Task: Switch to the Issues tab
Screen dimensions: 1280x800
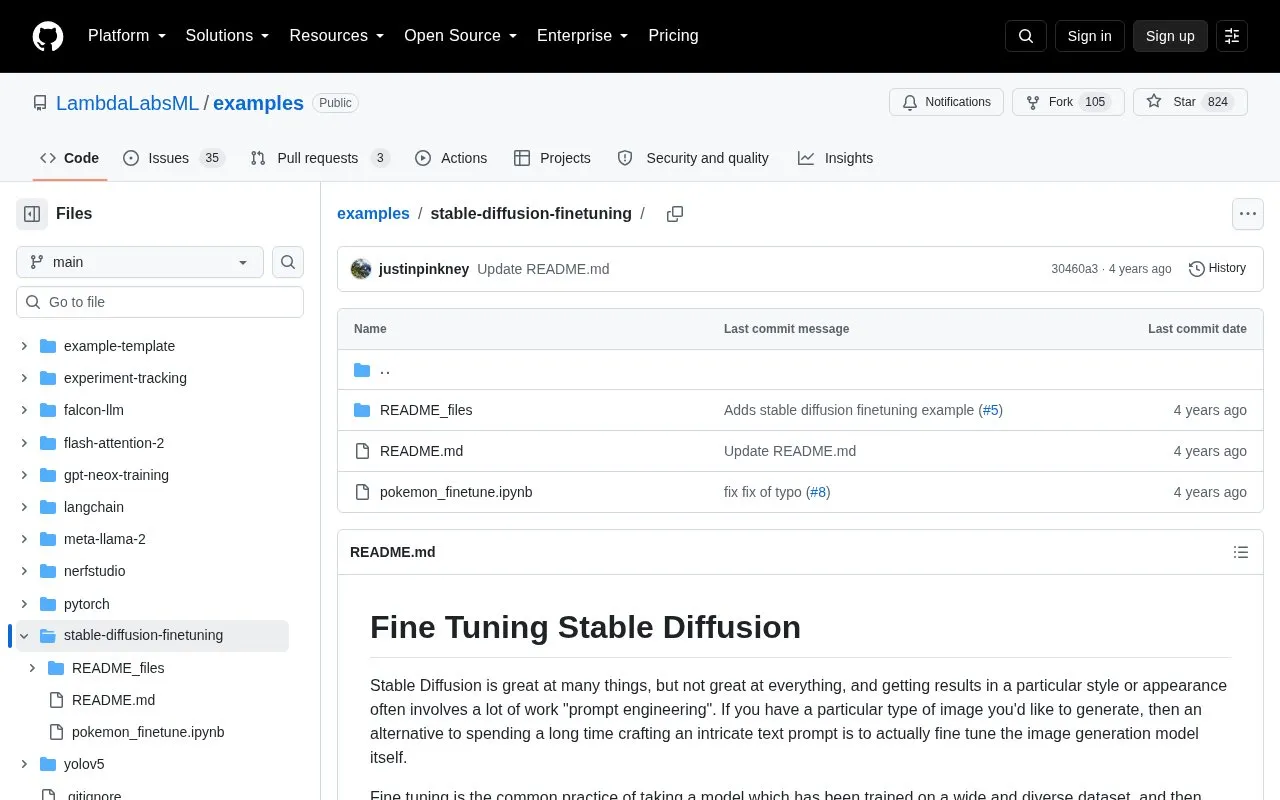Action: 174,158
